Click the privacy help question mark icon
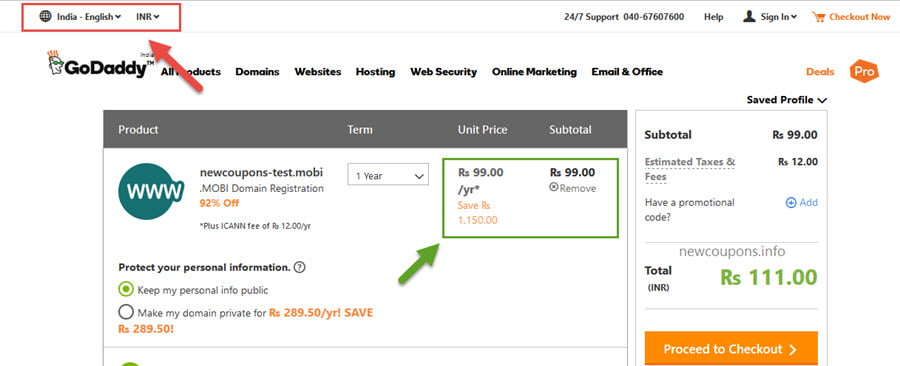Screen dimensions: 900x366 coord(300,267)
